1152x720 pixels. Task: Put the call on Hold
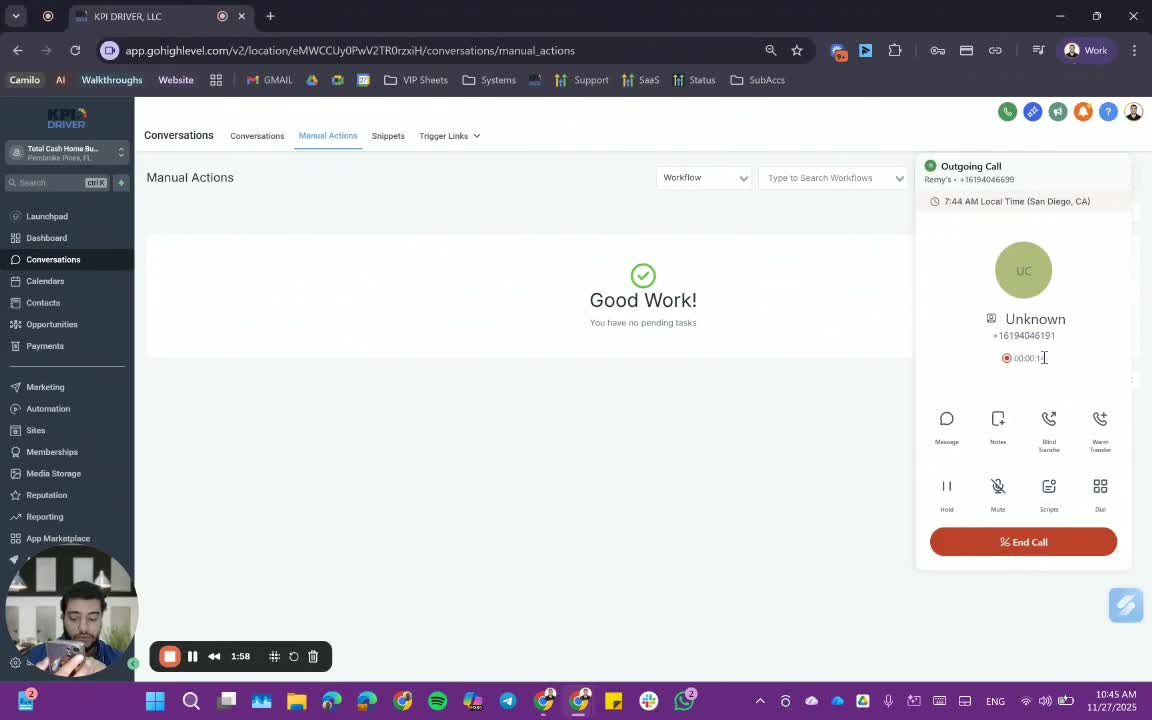[946, 494]
